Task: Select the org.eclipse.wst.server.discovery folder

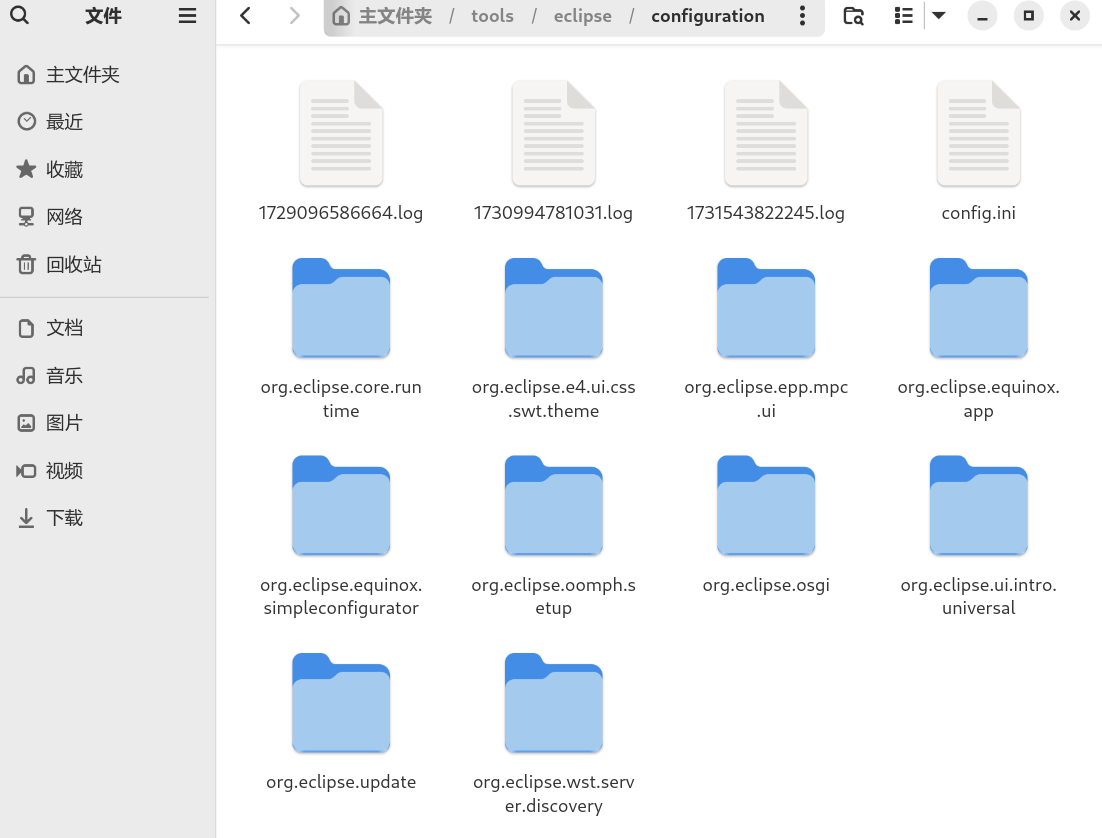Action: (x=554, y=703)
